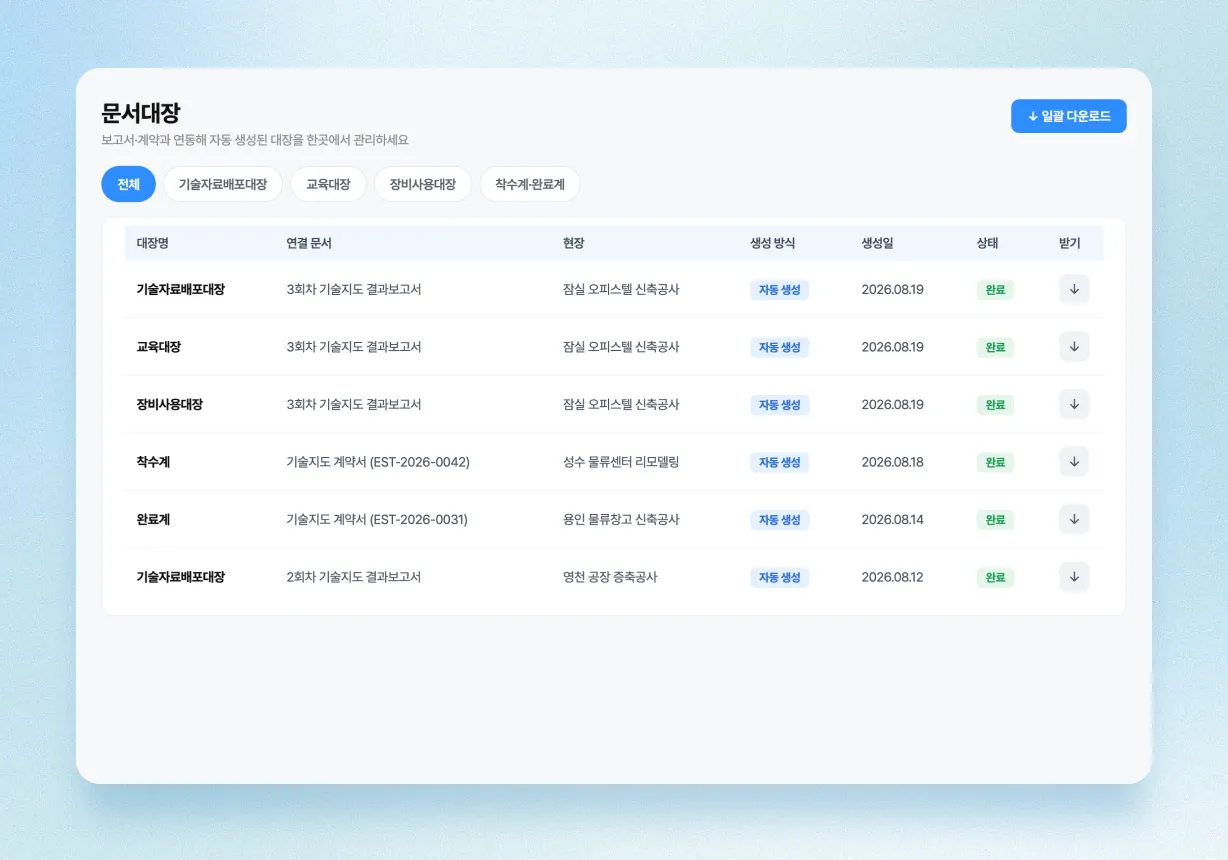
Task: Select 교육대장 name in the table row
Action: (x=159, y=347)
